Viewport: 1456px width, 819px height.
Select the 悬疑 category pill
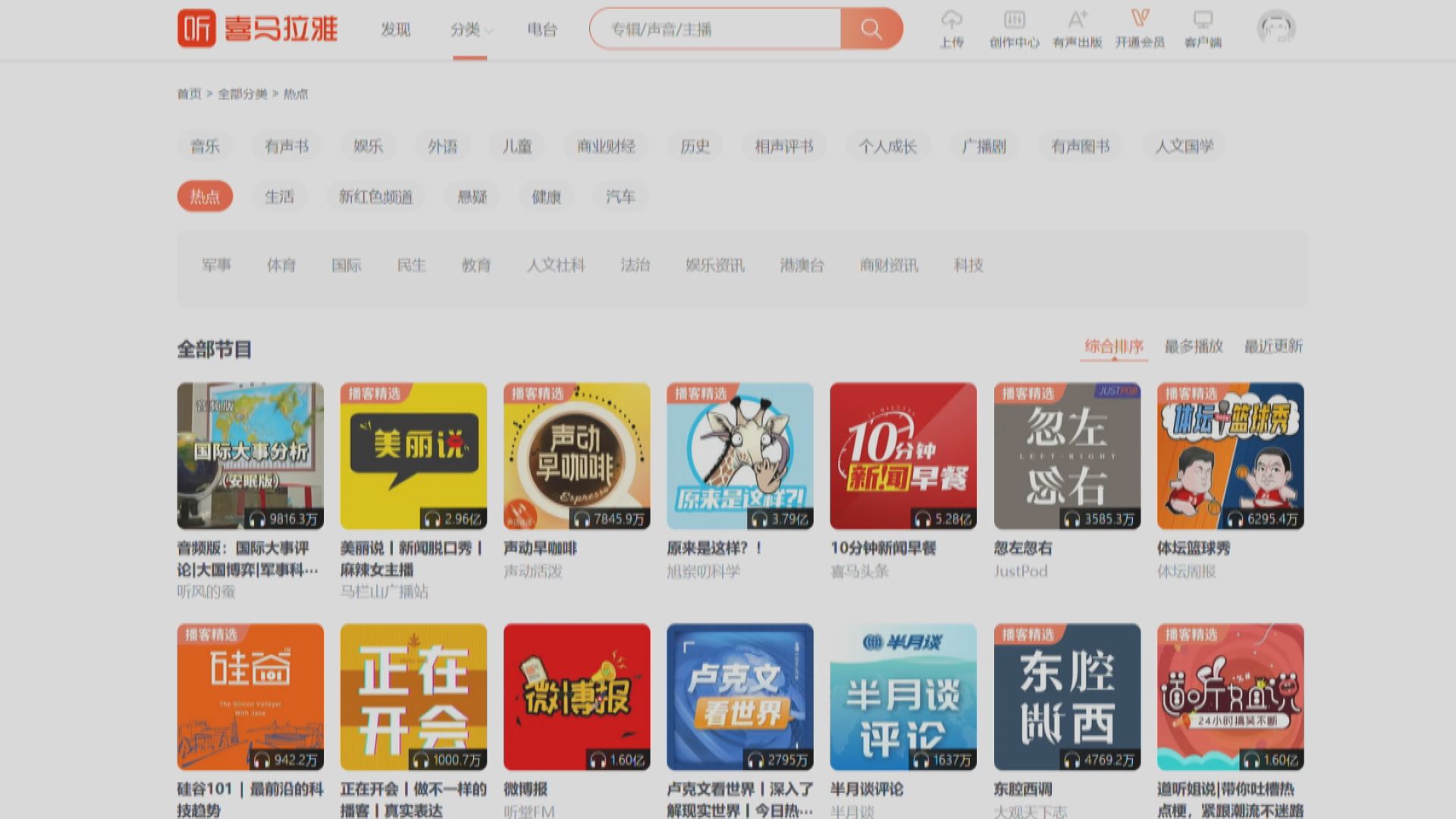tap(472, 196)
